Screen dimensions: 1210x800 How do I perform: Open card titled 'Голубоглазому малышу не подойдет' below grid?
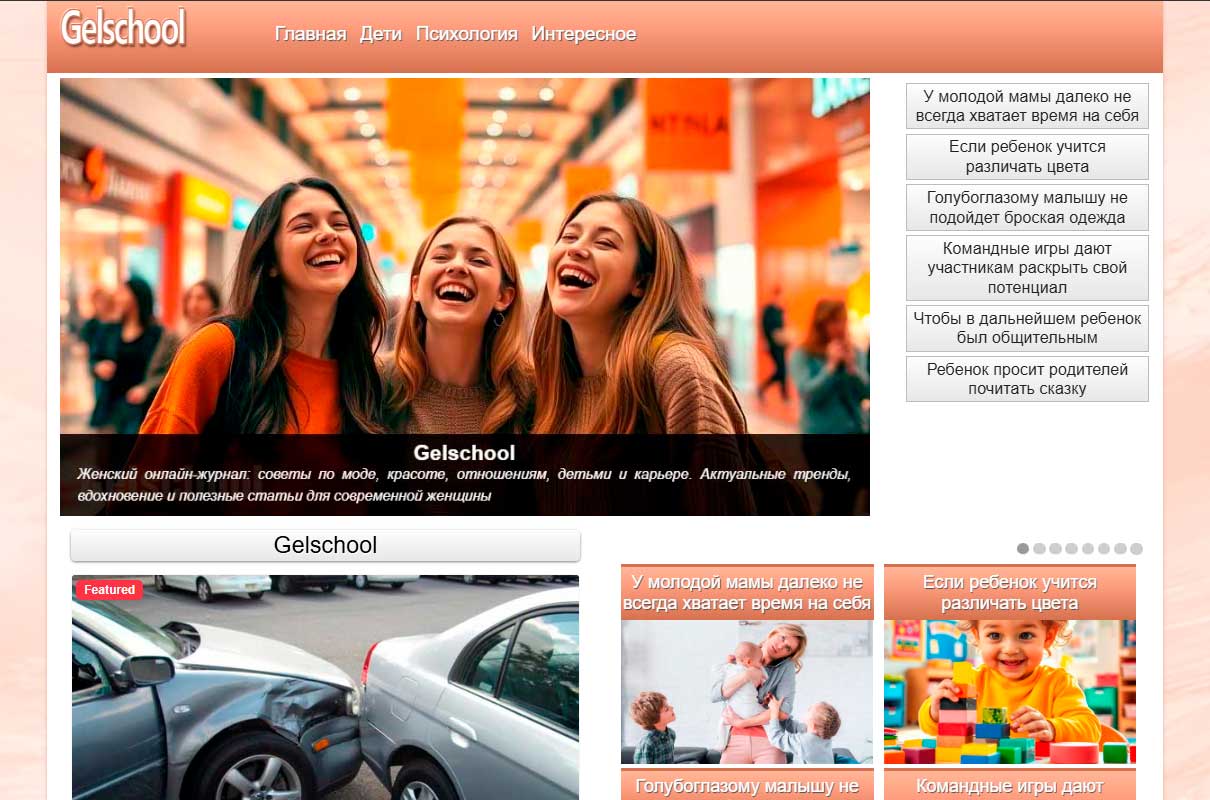click(747, 786)
